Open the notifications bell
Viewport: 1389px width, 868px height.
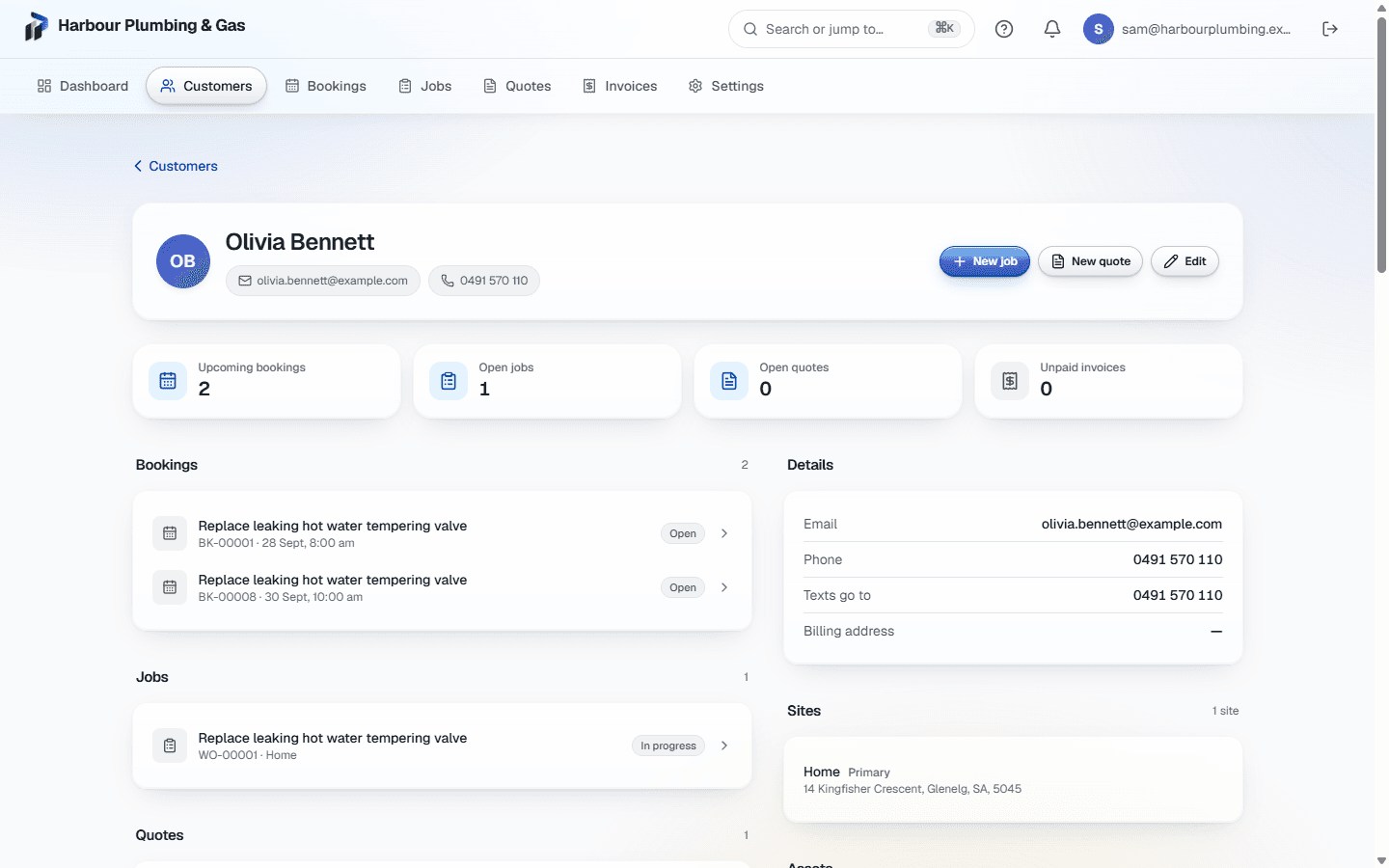pos(1052,29)
